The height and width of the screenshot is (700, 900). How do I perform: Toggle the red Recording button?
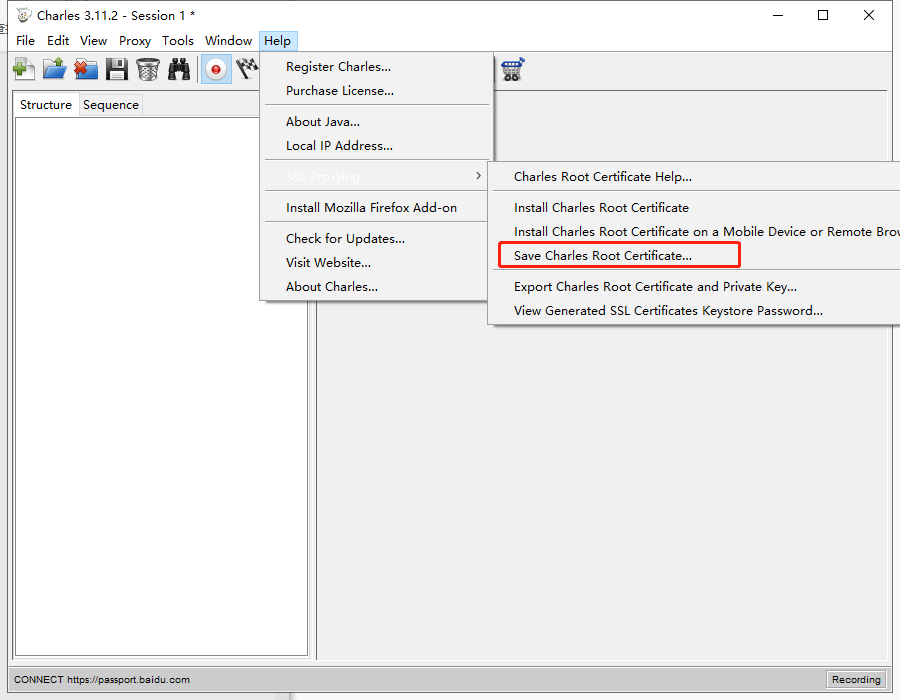[x=216, y=69]
